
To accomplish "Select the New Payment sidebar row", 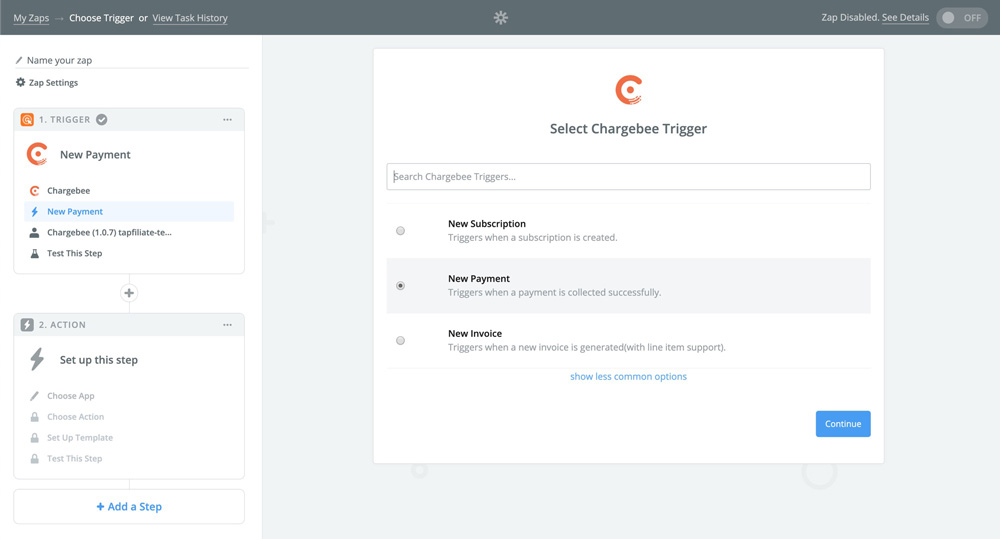I will click(129, 211).
